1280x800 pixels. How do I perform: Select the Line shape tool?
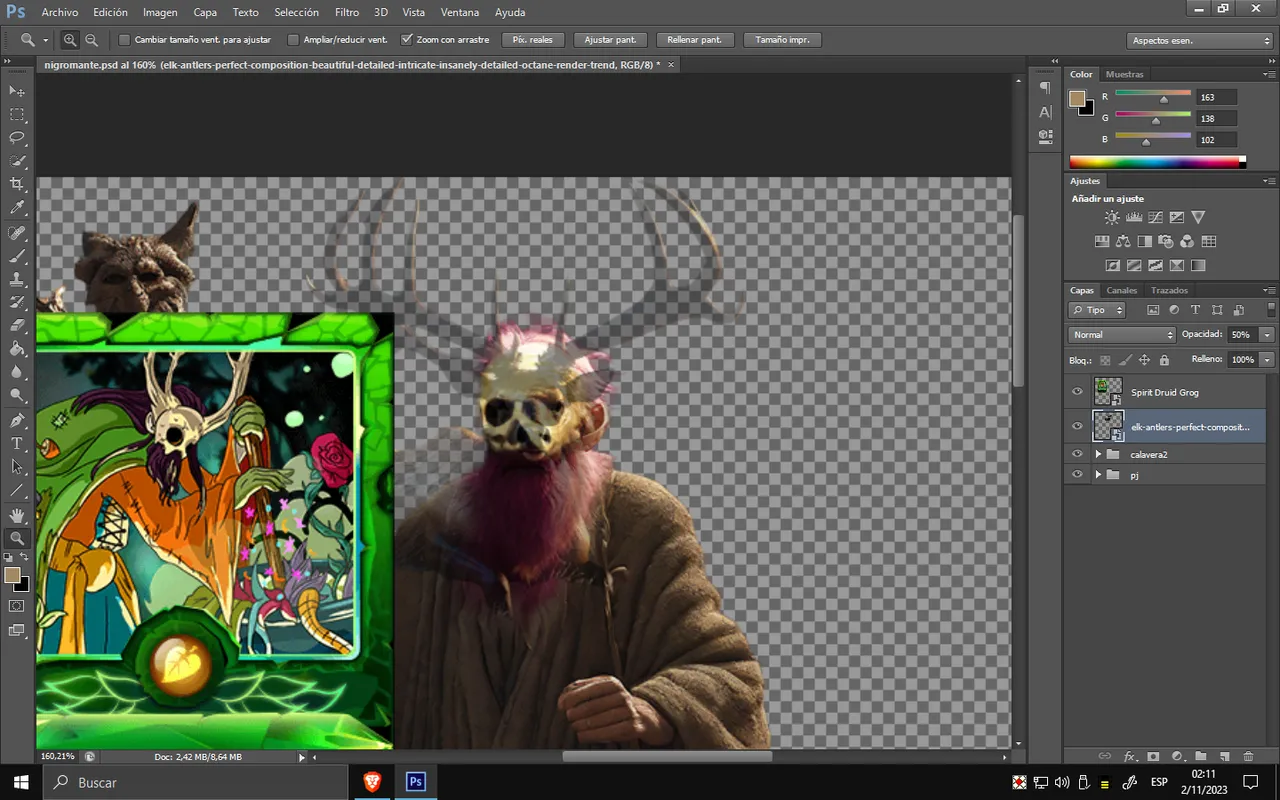17,490
